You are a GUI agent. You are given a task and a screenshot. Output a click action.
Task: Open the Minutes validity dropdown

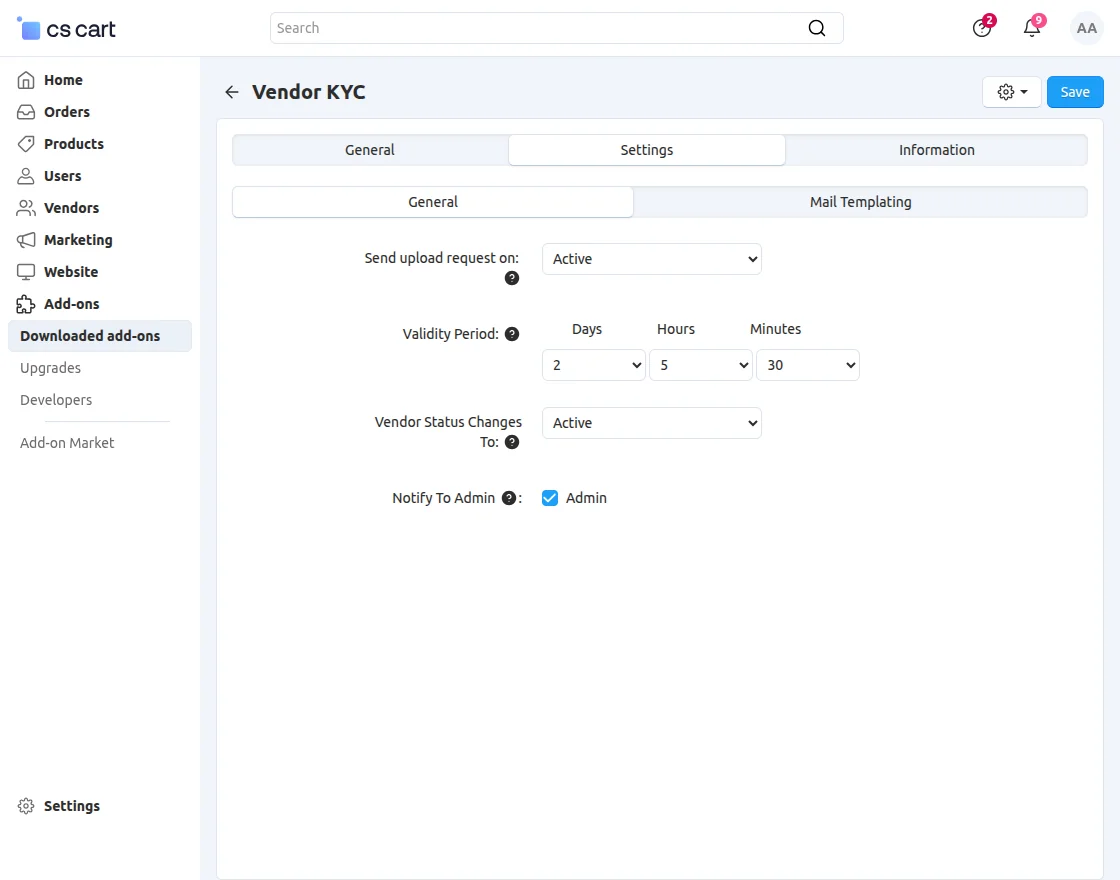tap(808, 365)
